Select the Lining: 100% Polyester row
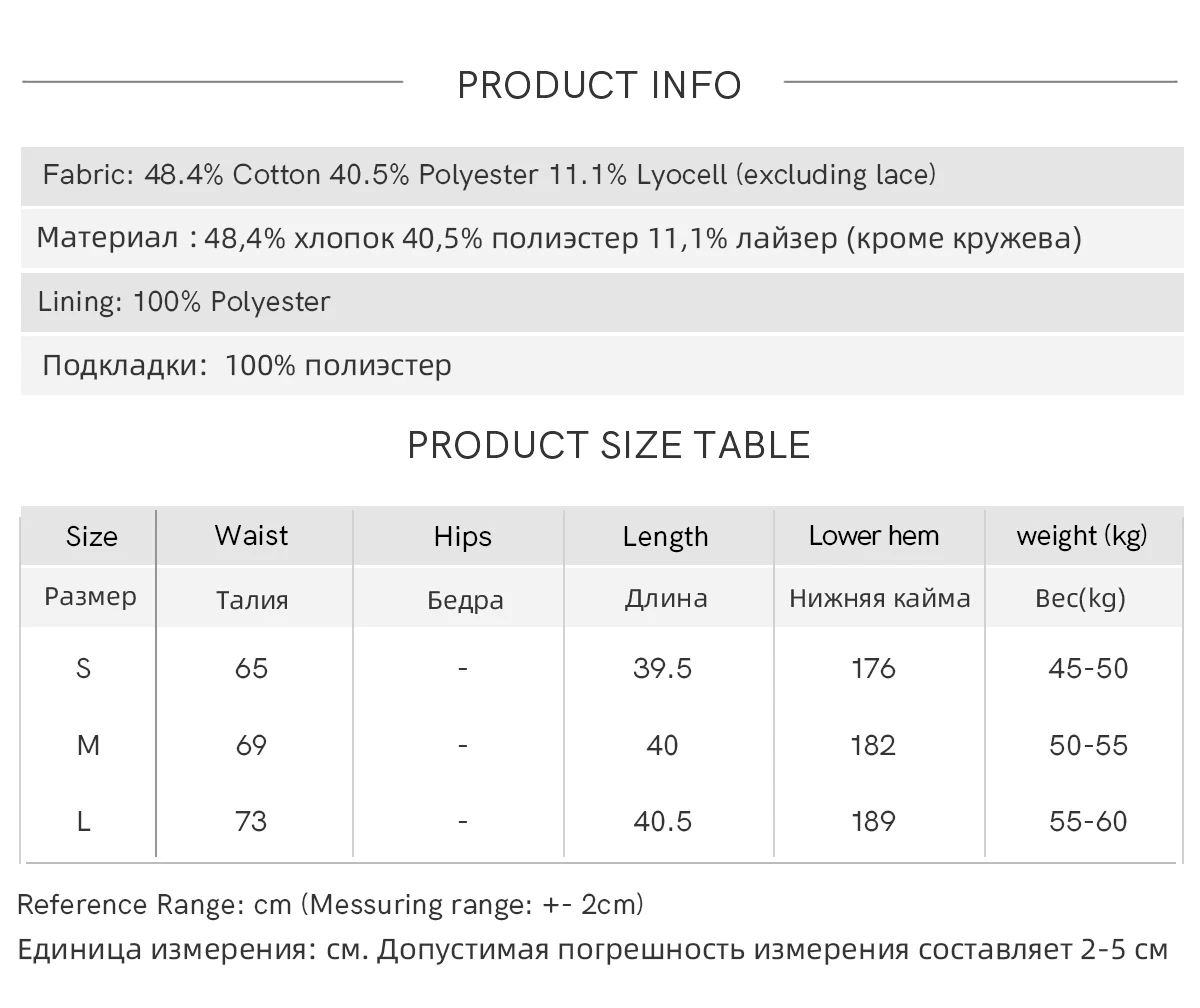Image resolution: width=1200 pixels, height=1008 pixels. pos(602,302)
